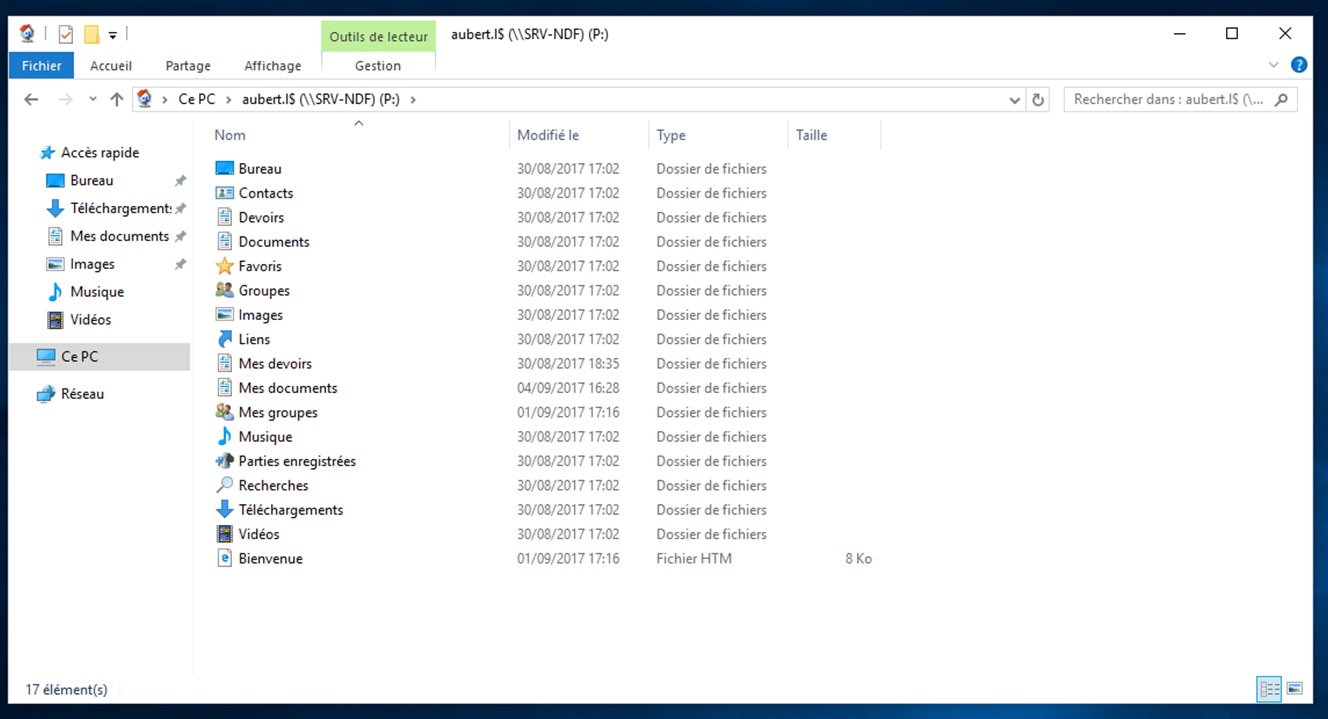
Task: Open the Fichier menu
Action: tap(41, 65)
